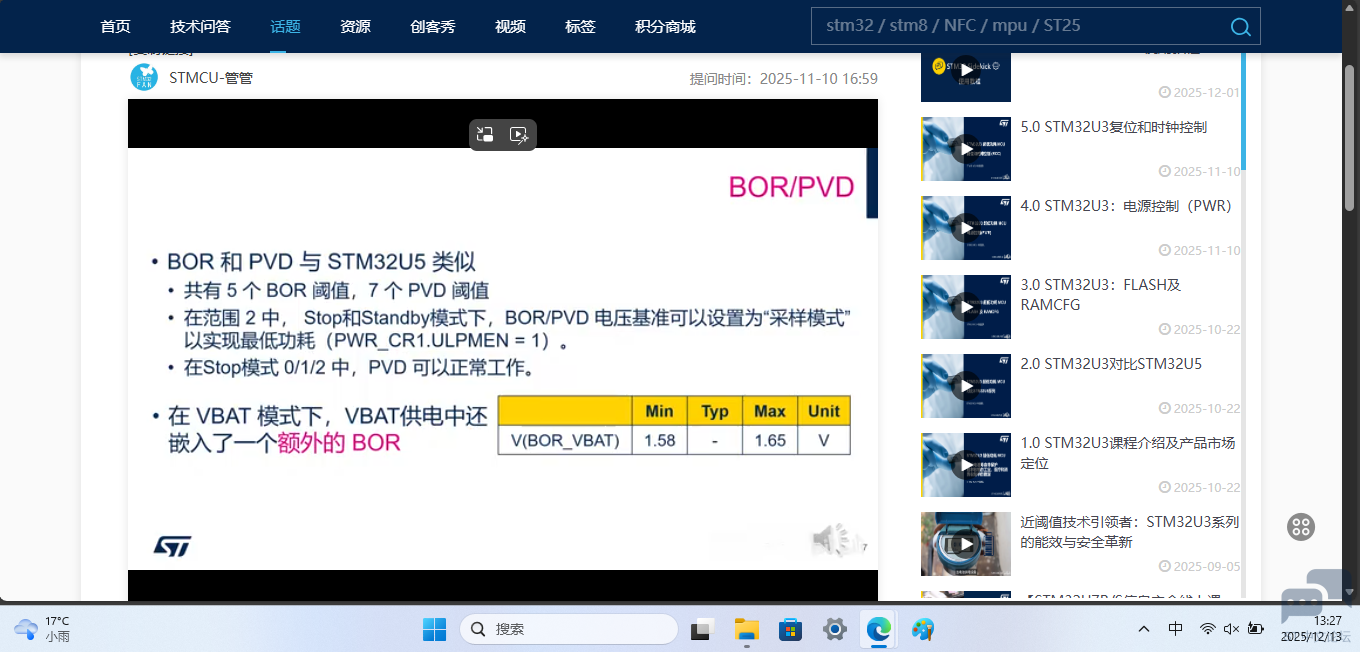Open the 视频 nav item
Image resolution: width=1360 pixels, height=652 pixels.
tap(510, 27)
